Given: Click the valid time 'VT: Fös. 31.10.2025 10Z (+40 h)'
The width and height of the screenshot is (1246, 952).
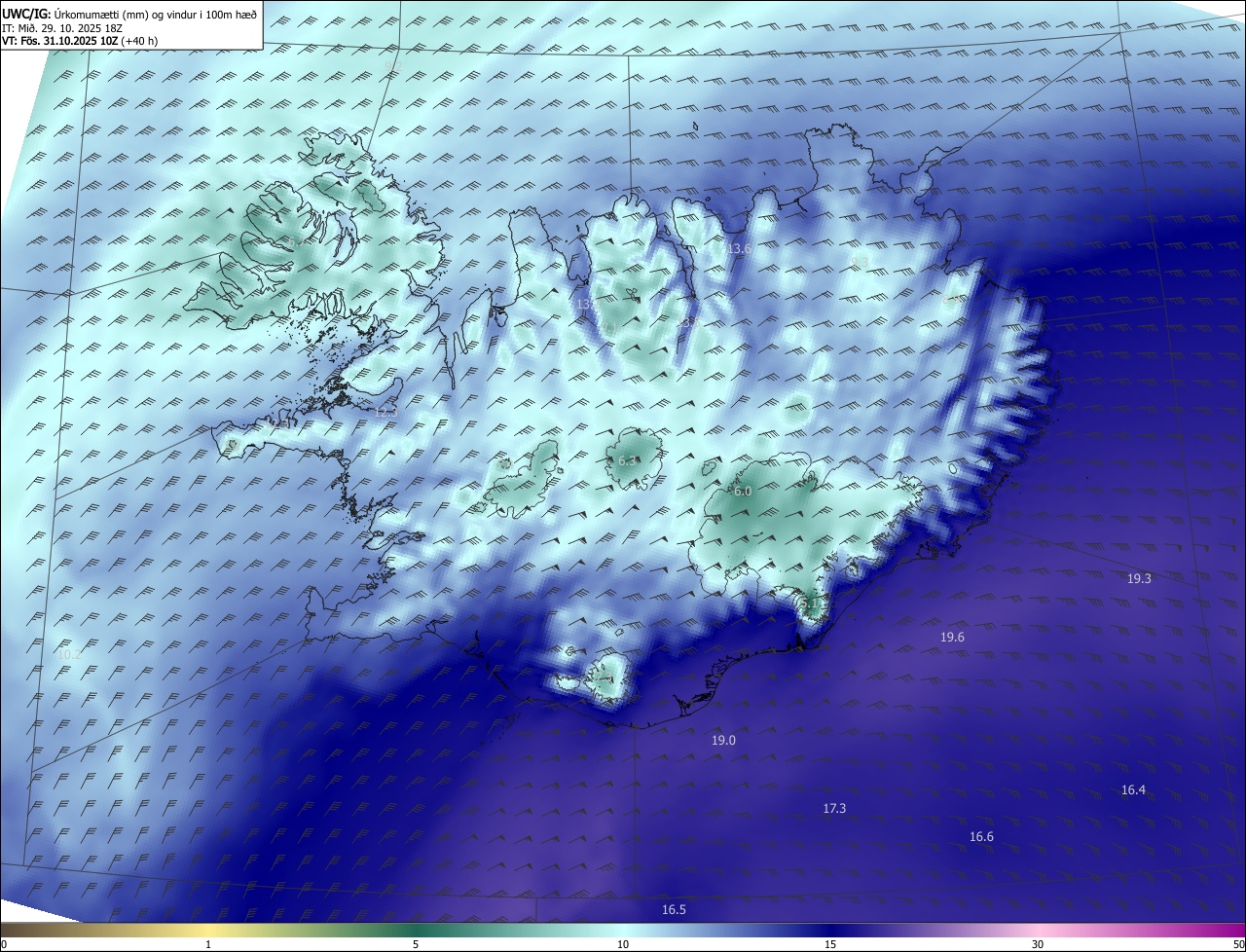Looking at the screenshot, I should pos(80,41).
